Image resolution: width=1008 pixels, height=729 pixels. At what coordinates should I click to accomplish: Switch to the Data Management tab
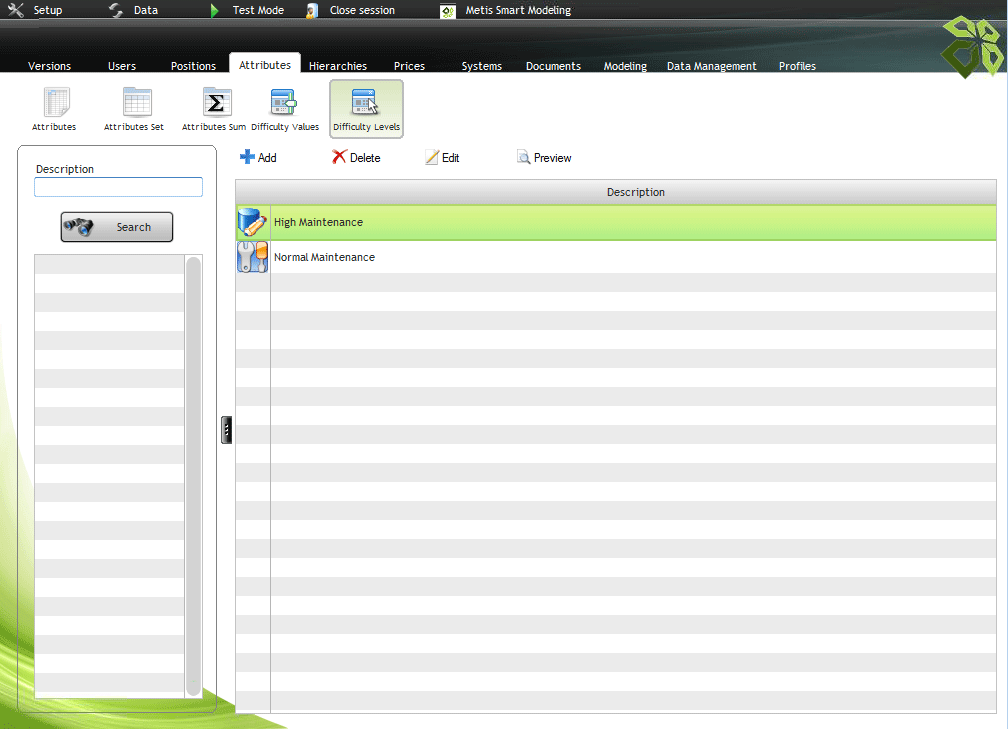tap(711, 66)
